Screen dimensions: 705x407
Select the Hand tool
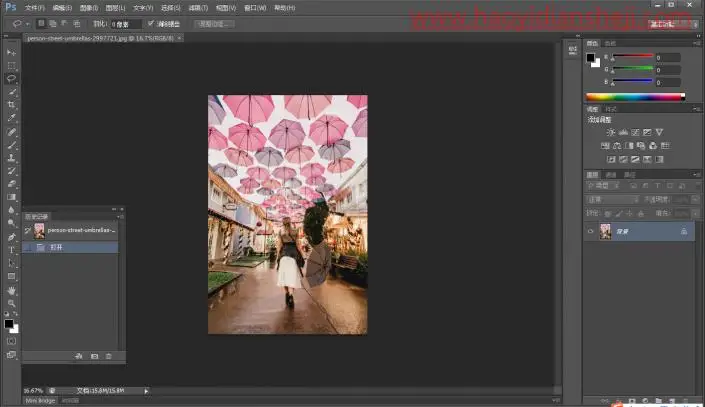[x=11, y=291]
